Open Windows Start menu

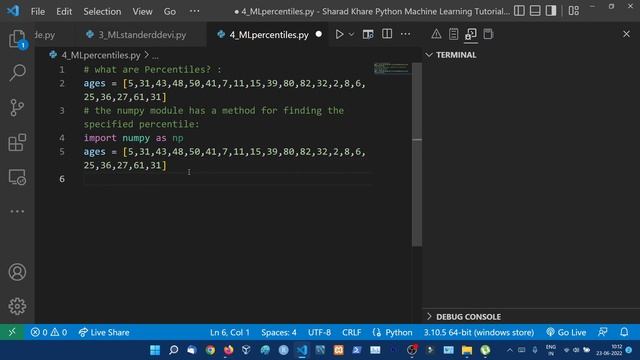[x=155, y=350]
